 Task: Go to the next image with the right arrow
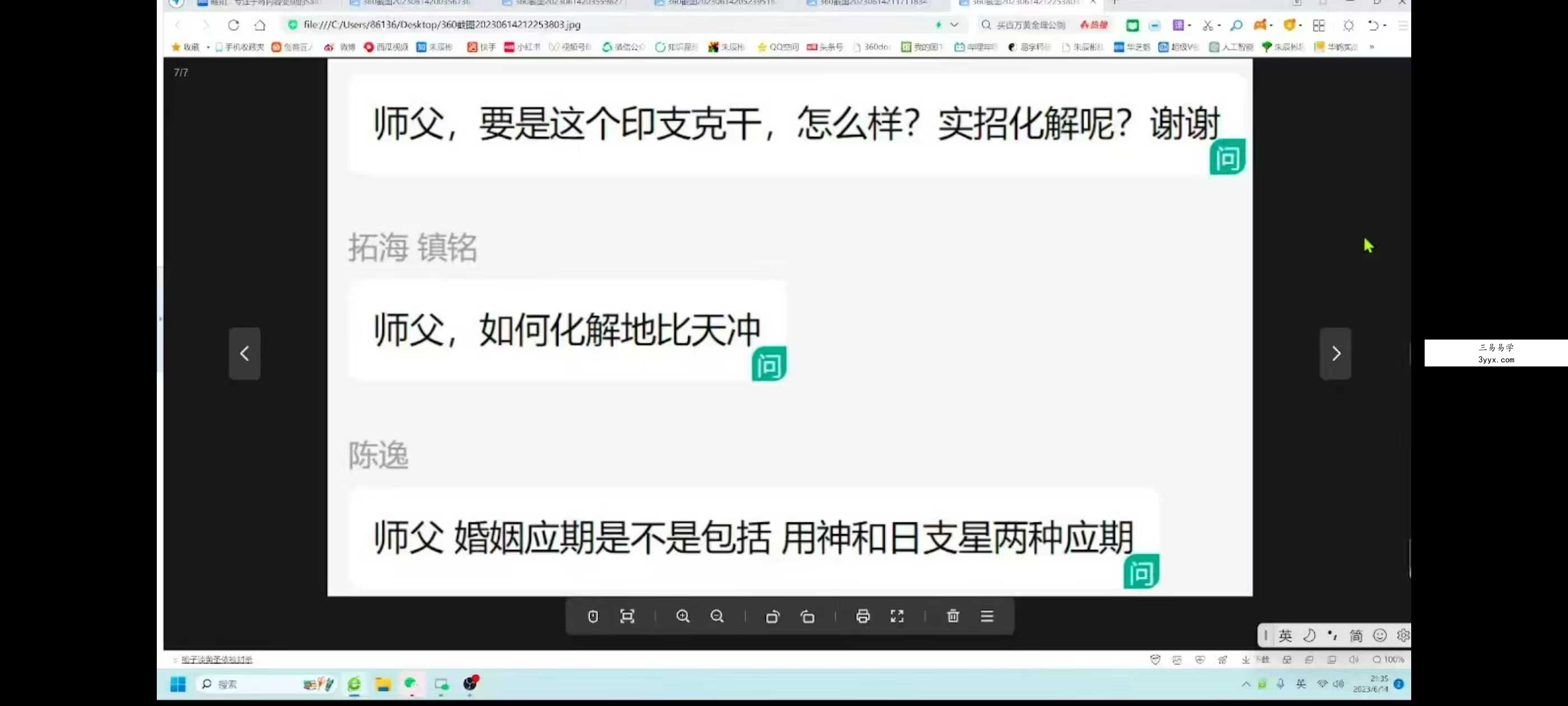click(x=1336, y=354)
